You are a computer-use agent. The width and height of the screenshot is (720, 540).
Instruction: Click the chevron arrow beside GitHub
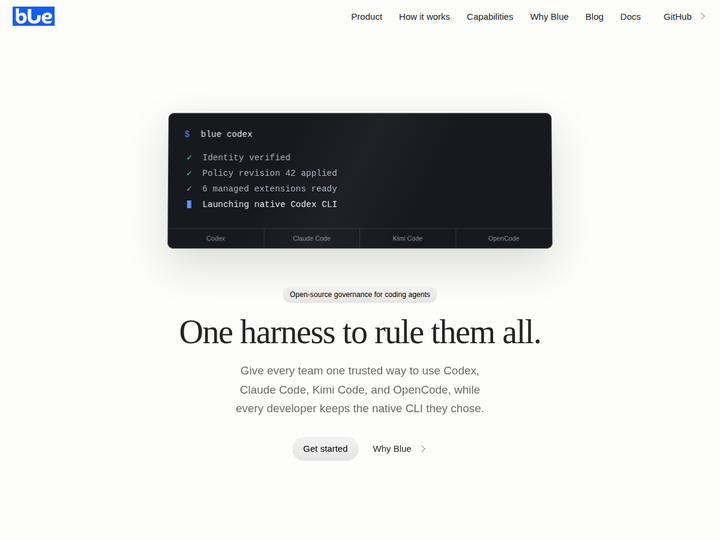click(x=703, y=17)
